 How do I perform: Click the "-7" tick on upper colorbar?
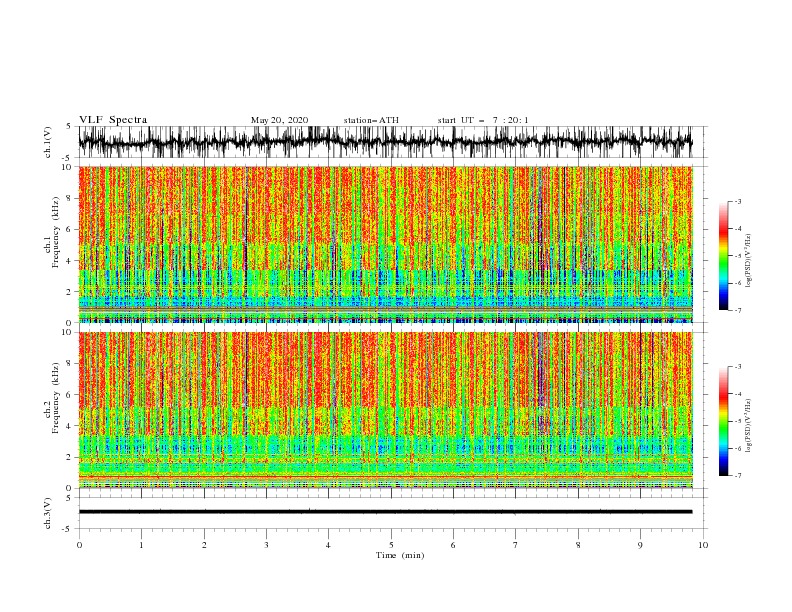click(x=737, y=310)
